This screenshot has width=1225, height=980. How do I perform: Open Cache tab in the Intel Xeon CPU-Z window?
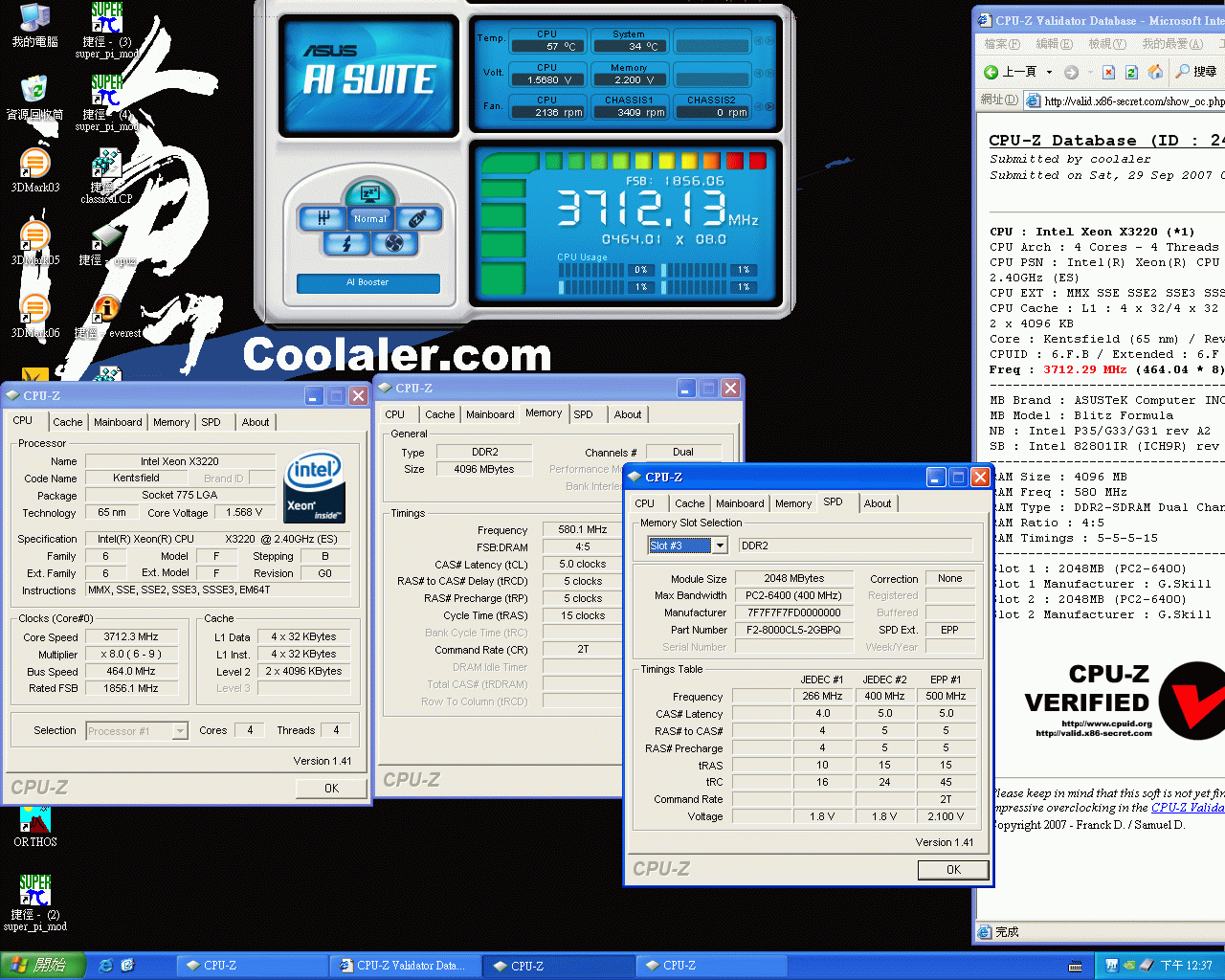click(x=67, y=422)
